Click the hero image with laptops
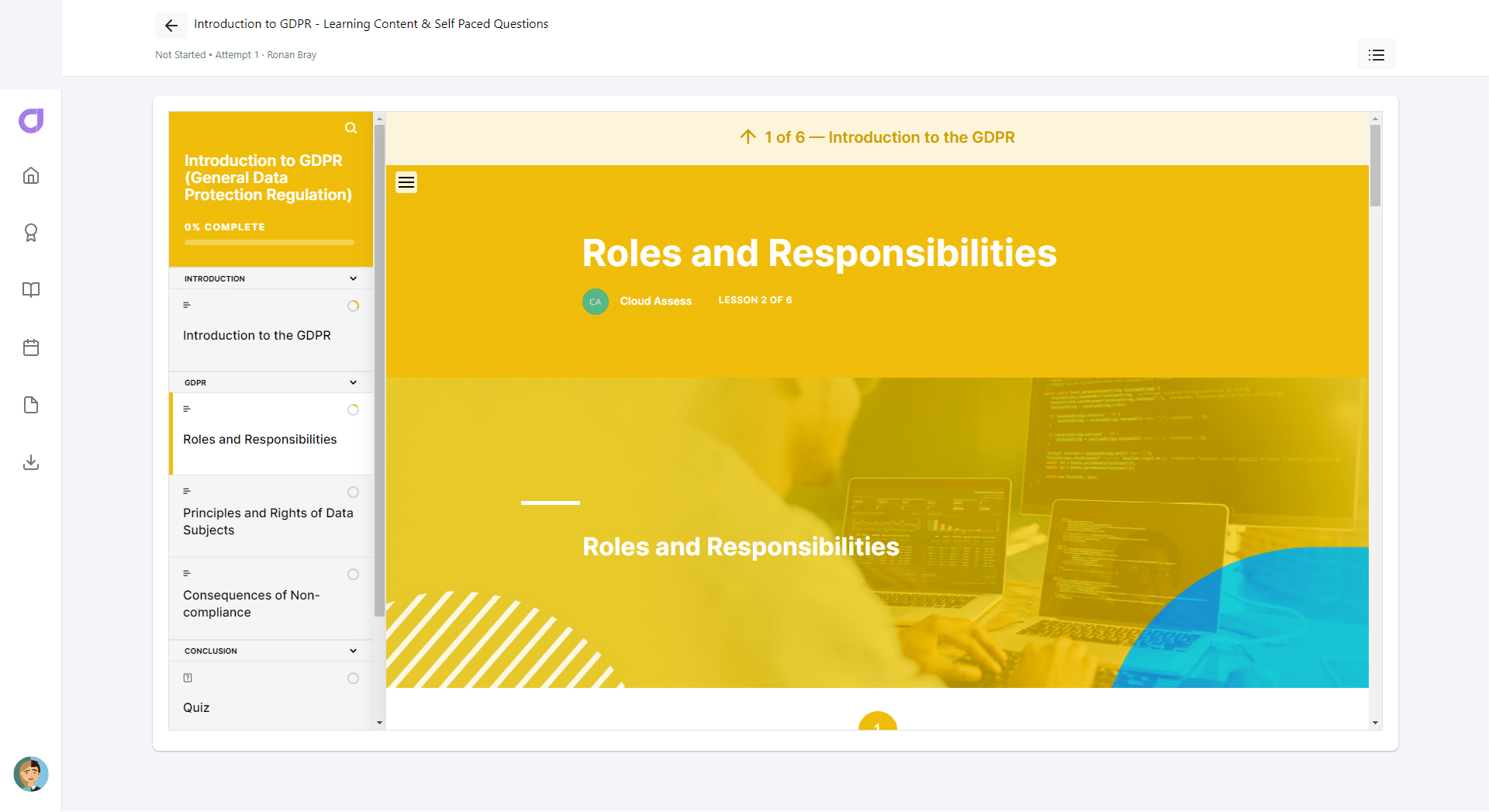The height and width of the screenshot is (812, 1489). tap(877, 533)
